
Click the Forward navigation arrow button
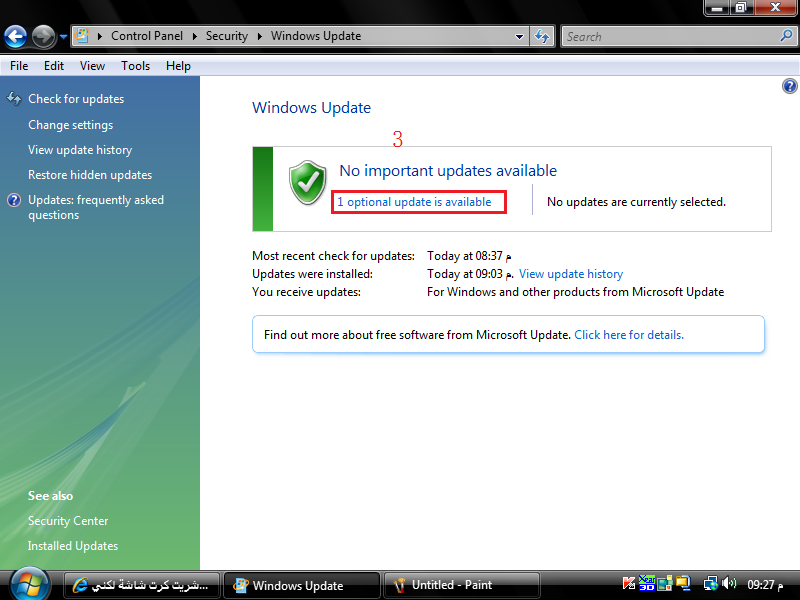[x=44, y=37]
